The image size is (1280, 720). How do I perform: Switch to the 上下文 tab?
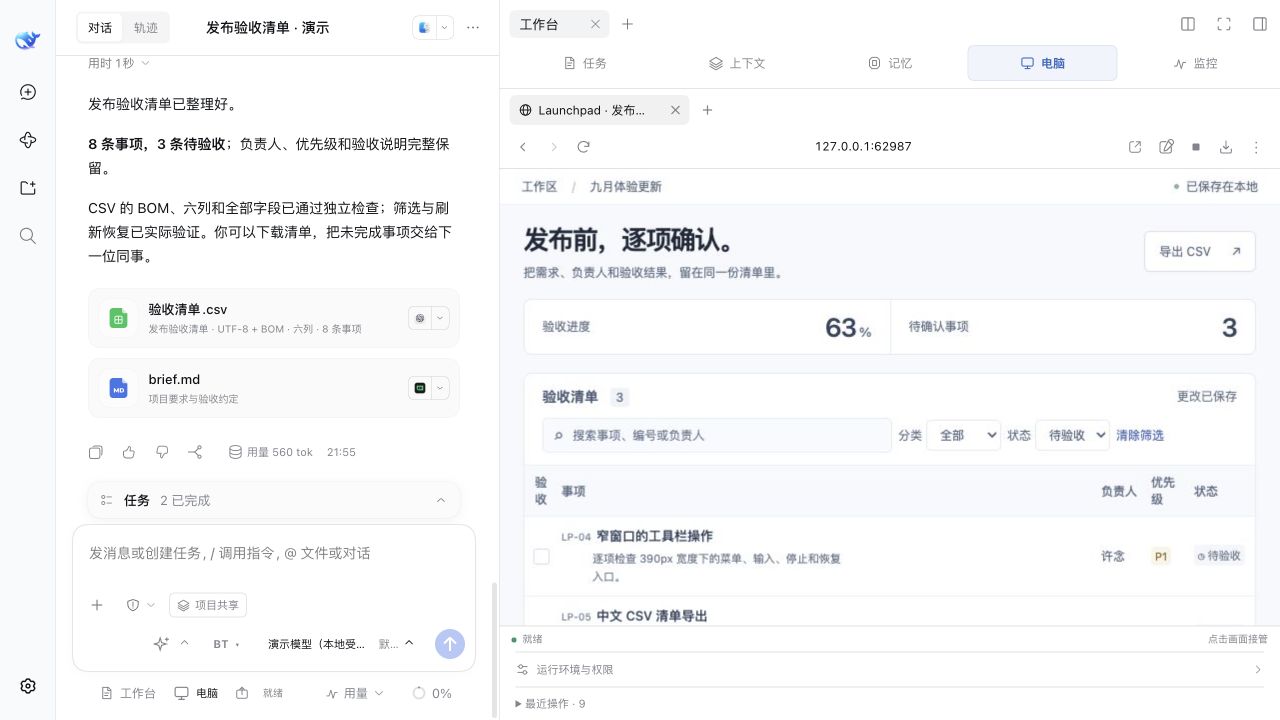737,63
